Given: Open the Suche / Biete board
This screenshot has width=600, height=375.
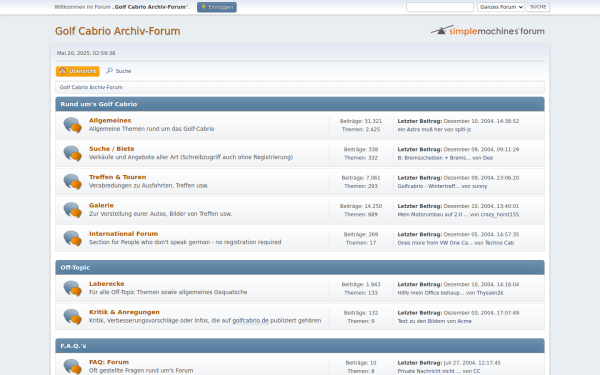Looking at the screenshot, I should [112, 149].
